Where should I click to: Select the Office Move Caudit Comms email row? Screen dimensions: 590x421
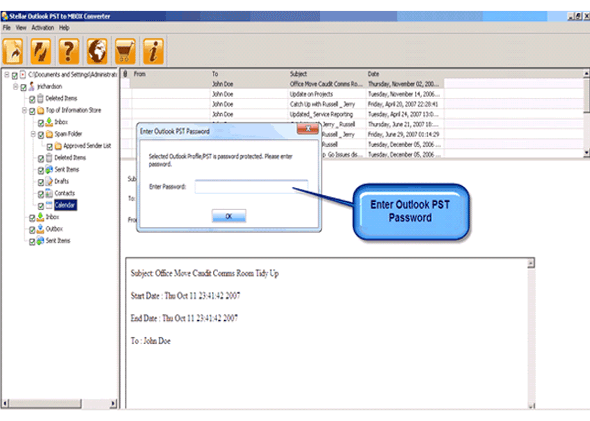(x=282, y=84)
